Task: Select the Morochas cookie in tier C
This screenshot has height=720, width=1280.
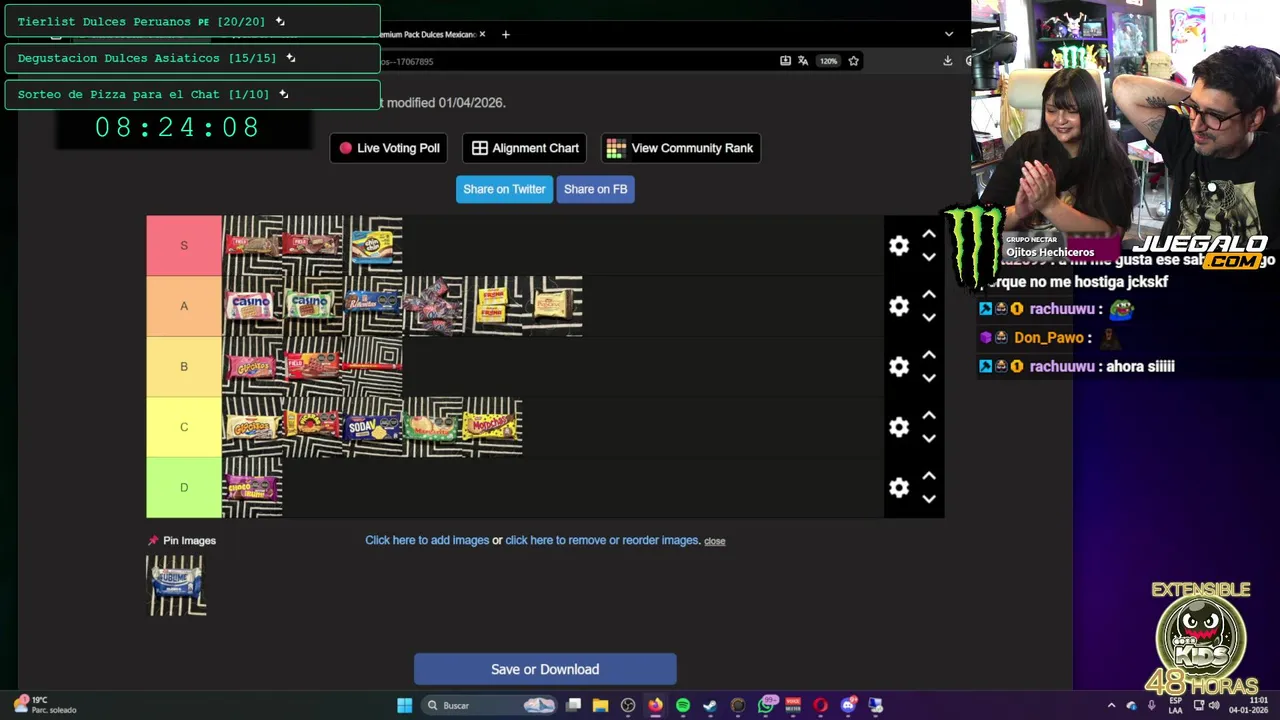Action: [492, 427]
